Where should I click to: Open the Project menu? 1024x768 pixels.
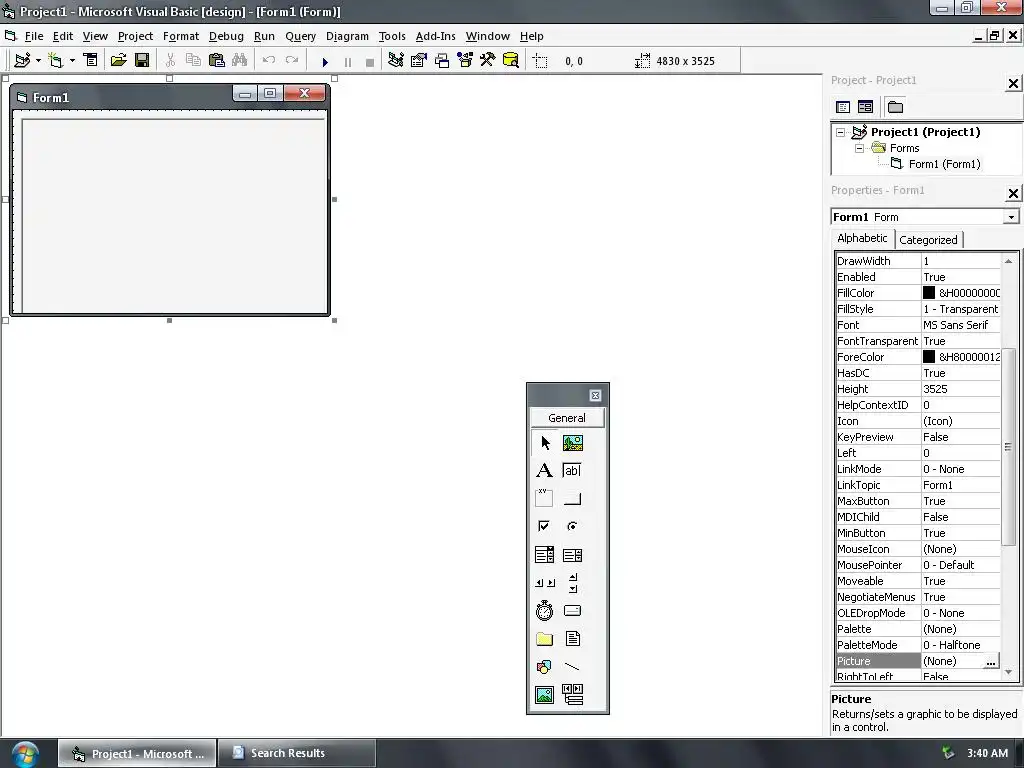[135, 36]
